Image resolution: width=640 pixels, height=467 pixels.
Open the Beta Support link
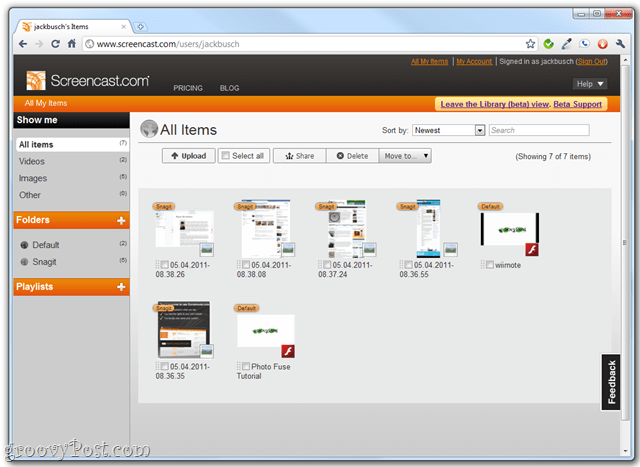coord(578,104)
